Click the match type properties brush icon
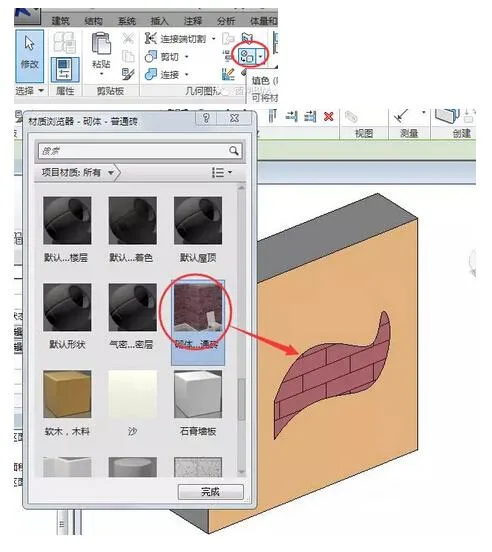The image size is (492, 552). tap(128, 74)
